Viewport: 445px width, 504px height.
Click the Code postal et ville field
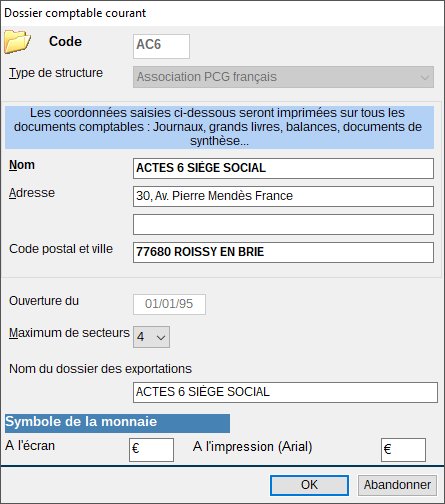pyautogui.click(x=283, y=252)
